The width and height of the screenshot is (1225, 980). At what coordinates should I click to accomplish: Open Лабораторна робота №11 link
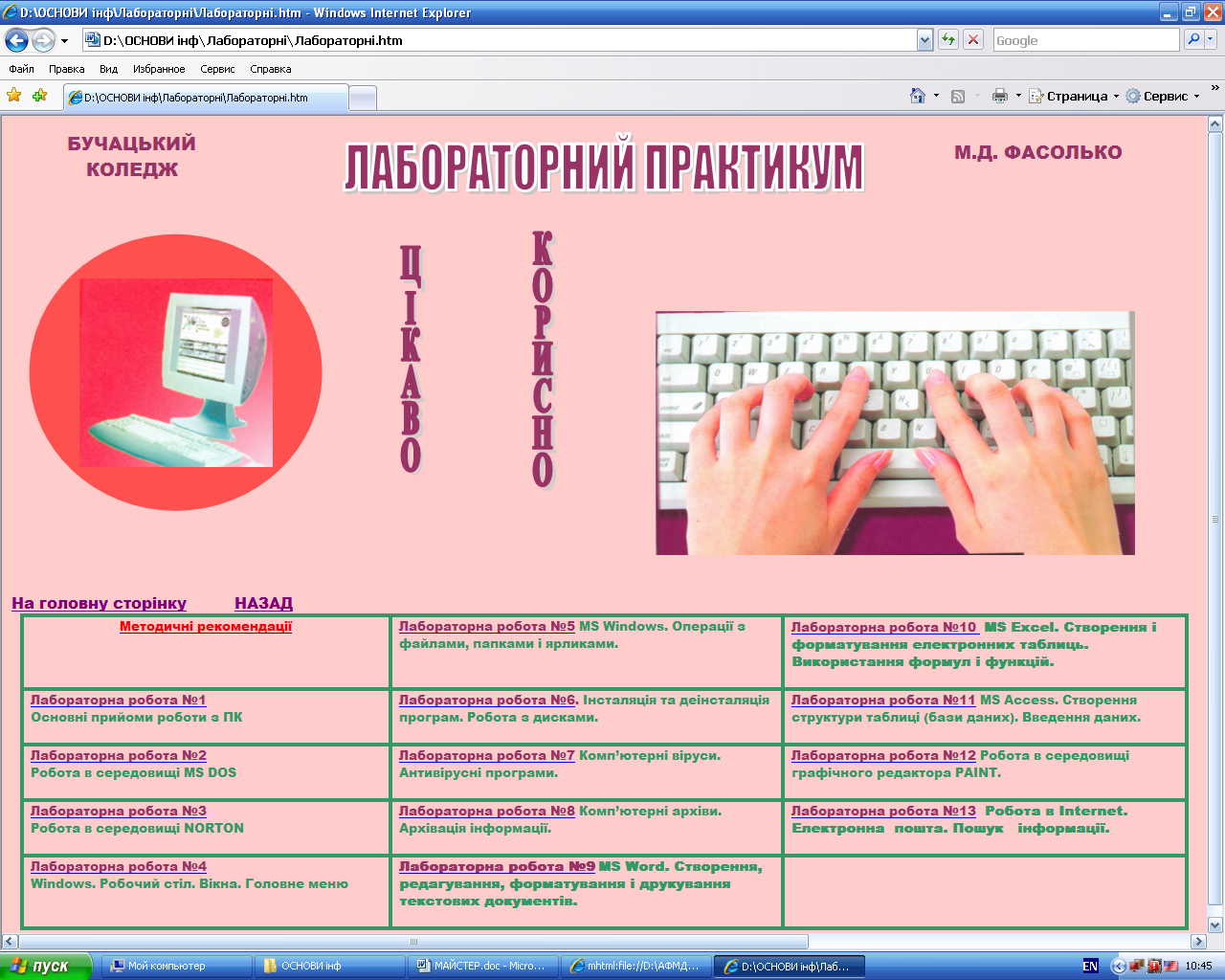click(x=883, y=700)
